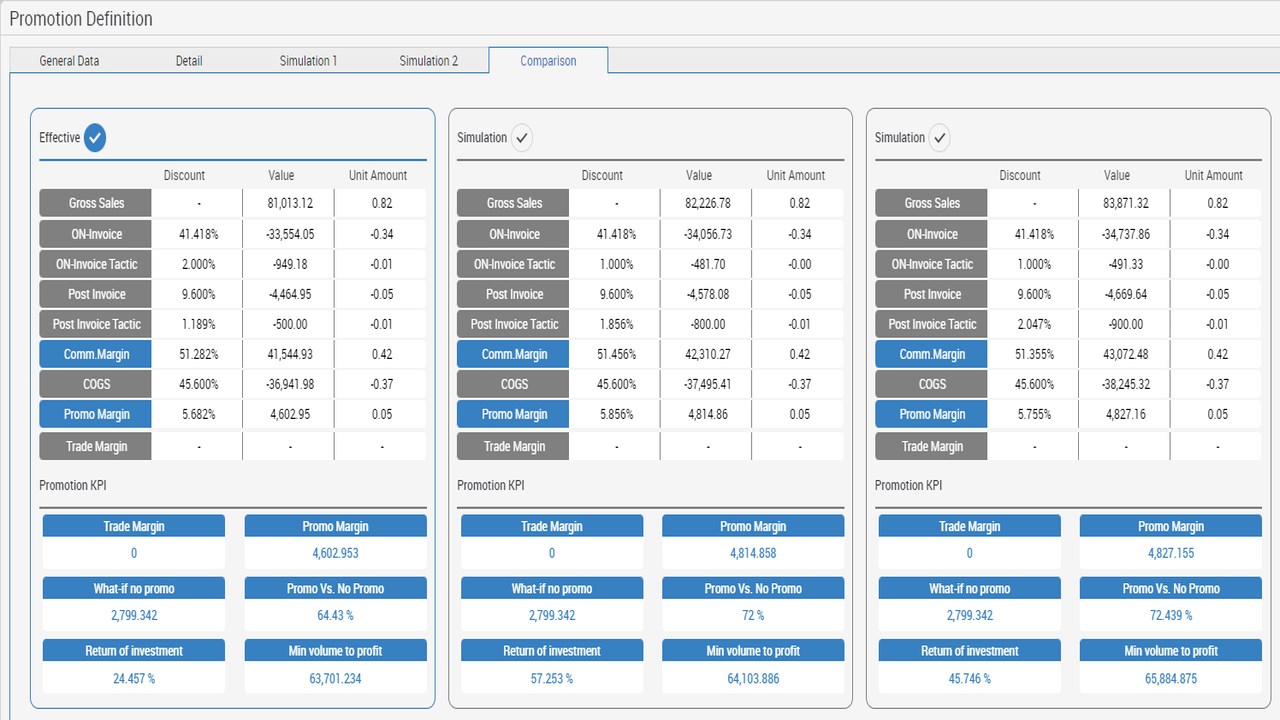Select Post Invoice value -4,464.95
The image size is (1280, 720).
[288, 294]
